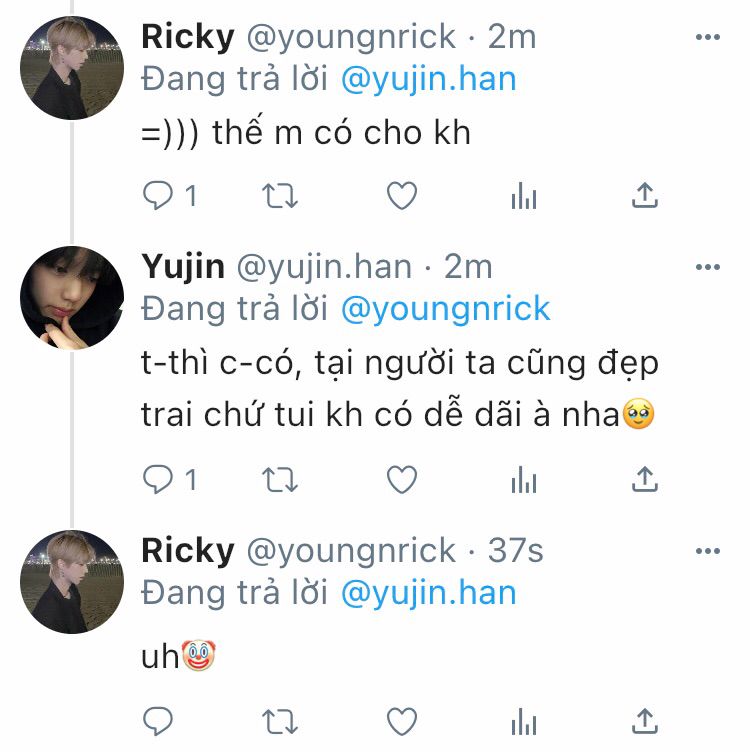
Task: Reply to Yujin's tweet
Action: (158, 479)
